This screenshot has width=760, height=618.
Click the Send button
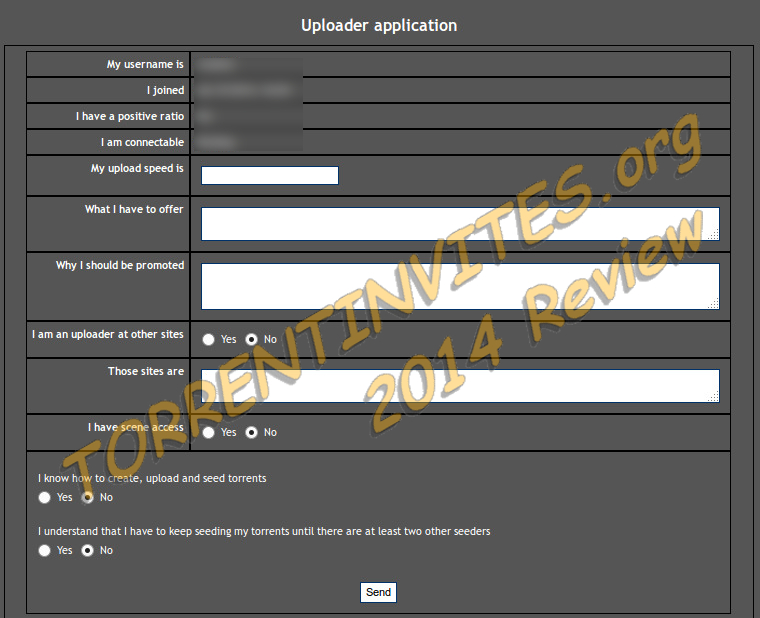(378, 592)
